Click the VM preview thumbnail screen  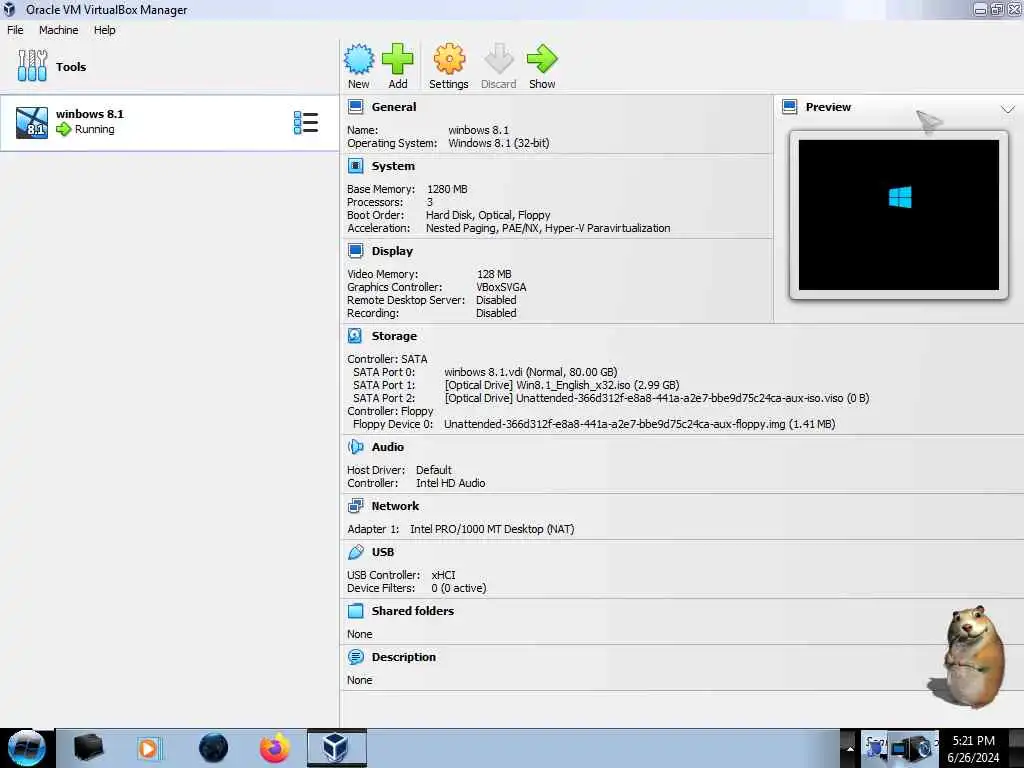(899, 215)
